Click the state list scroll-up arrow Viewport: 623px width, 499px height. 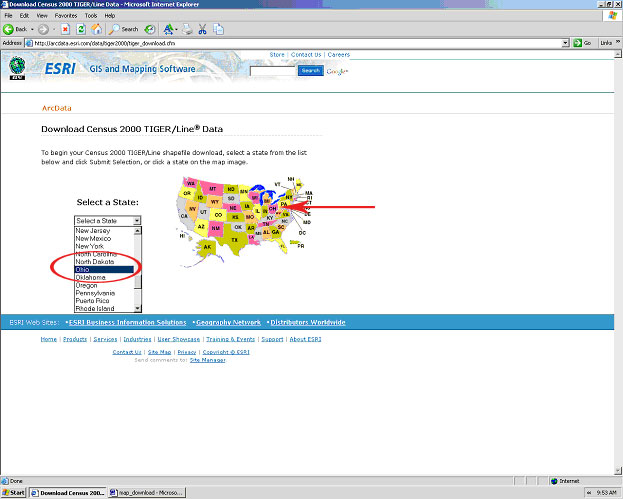(137, 230)
